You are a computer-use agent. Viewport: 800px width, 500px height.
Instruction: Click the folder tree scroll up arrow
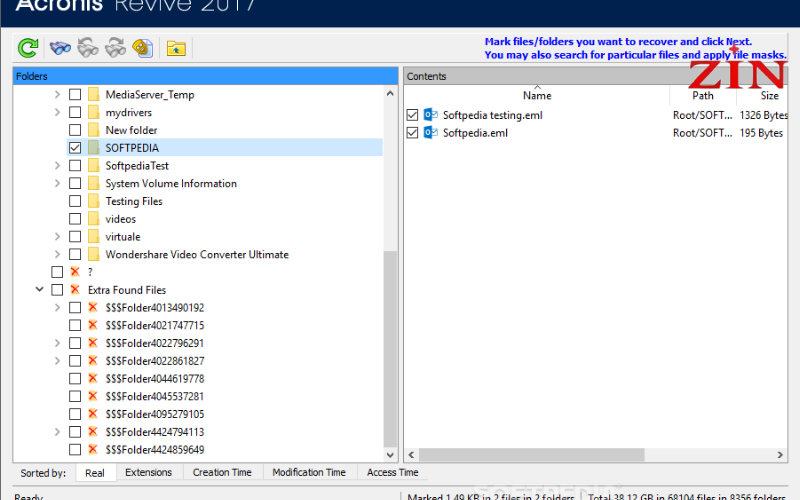pos(390,93)
